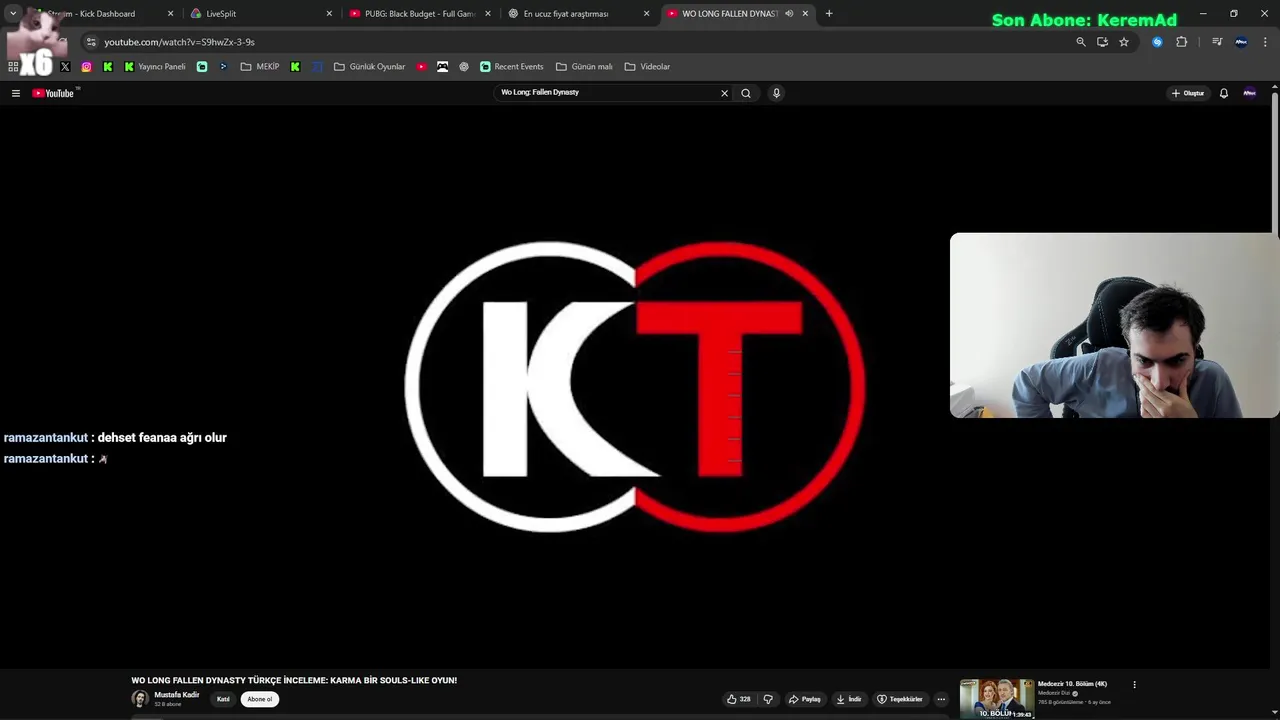Open the zoom magnifier icon in address bar
This screenshot has width=1280, height=720.
(1080, 42)
